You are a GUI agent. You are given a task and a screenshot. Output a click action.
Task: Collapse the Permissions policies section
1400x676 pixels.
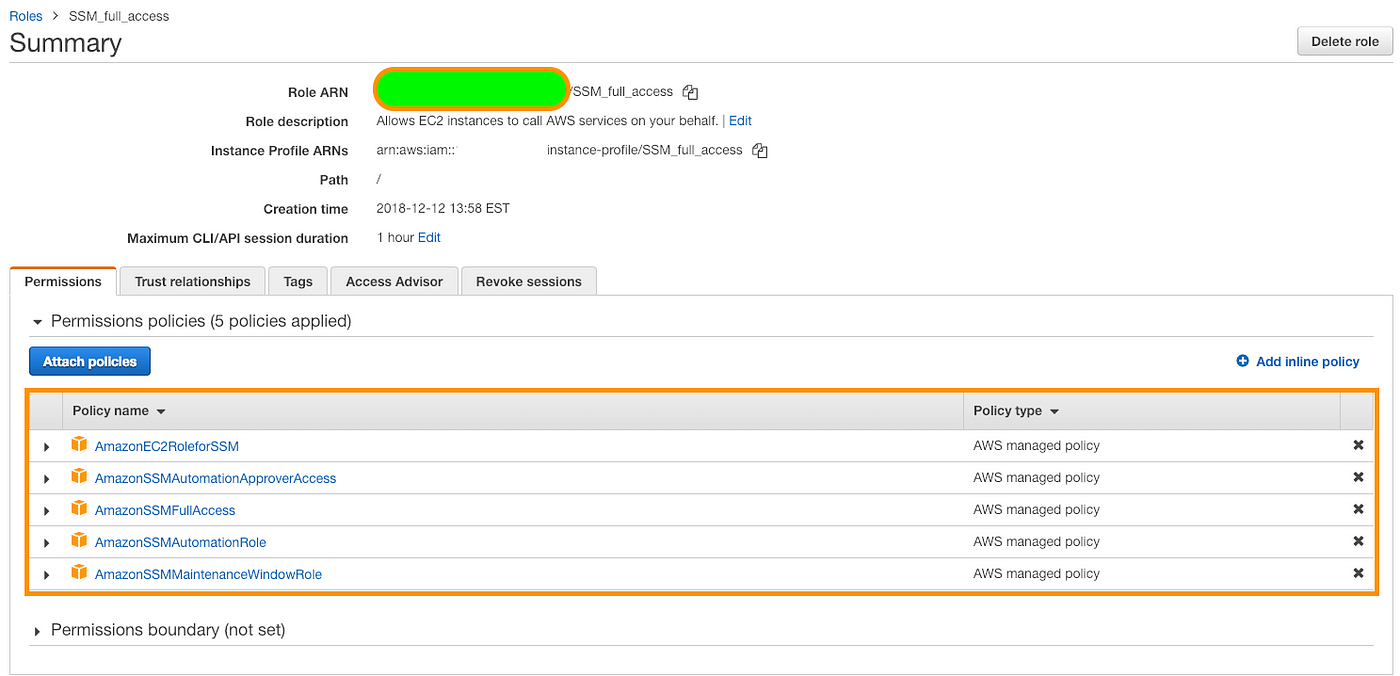(x=38, y=322)
